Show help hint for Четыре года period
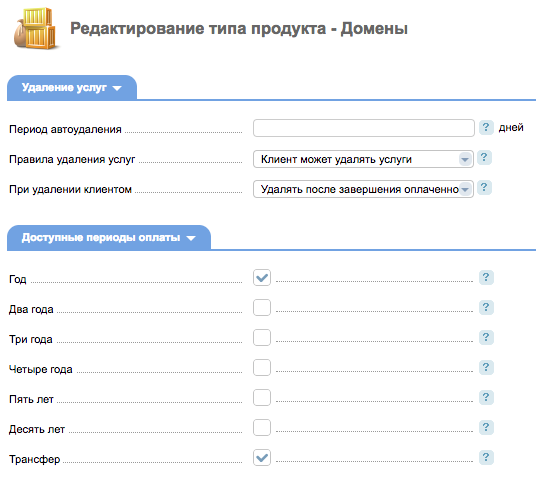Image resolution: width=536 pixels, height=486 pixels. point(486,367)
